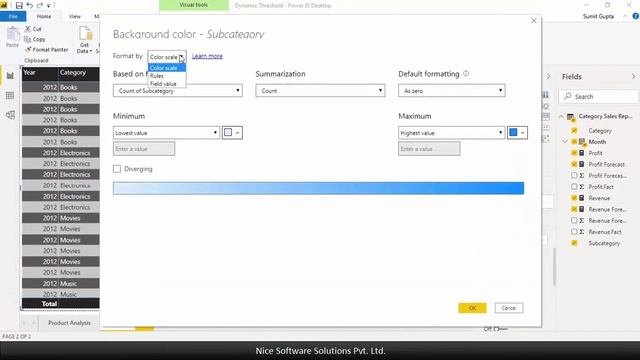640x360 pixels.
Task: Click the Copy icon in the Clipboard group
Action: (28, 39)
